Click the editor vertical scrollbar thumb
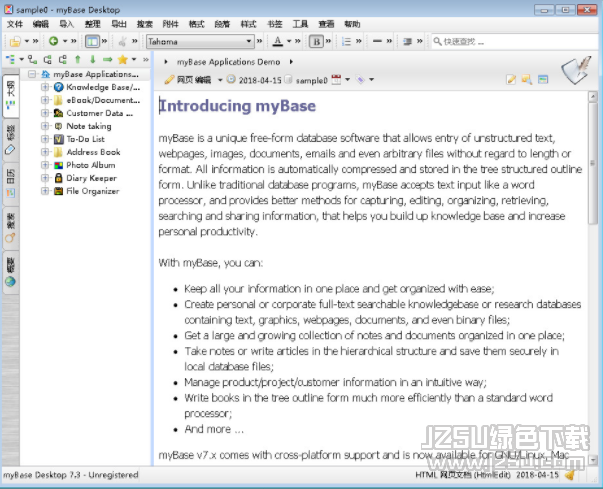Viewport: 603px width, 489px height. click(x=593, y=164)
